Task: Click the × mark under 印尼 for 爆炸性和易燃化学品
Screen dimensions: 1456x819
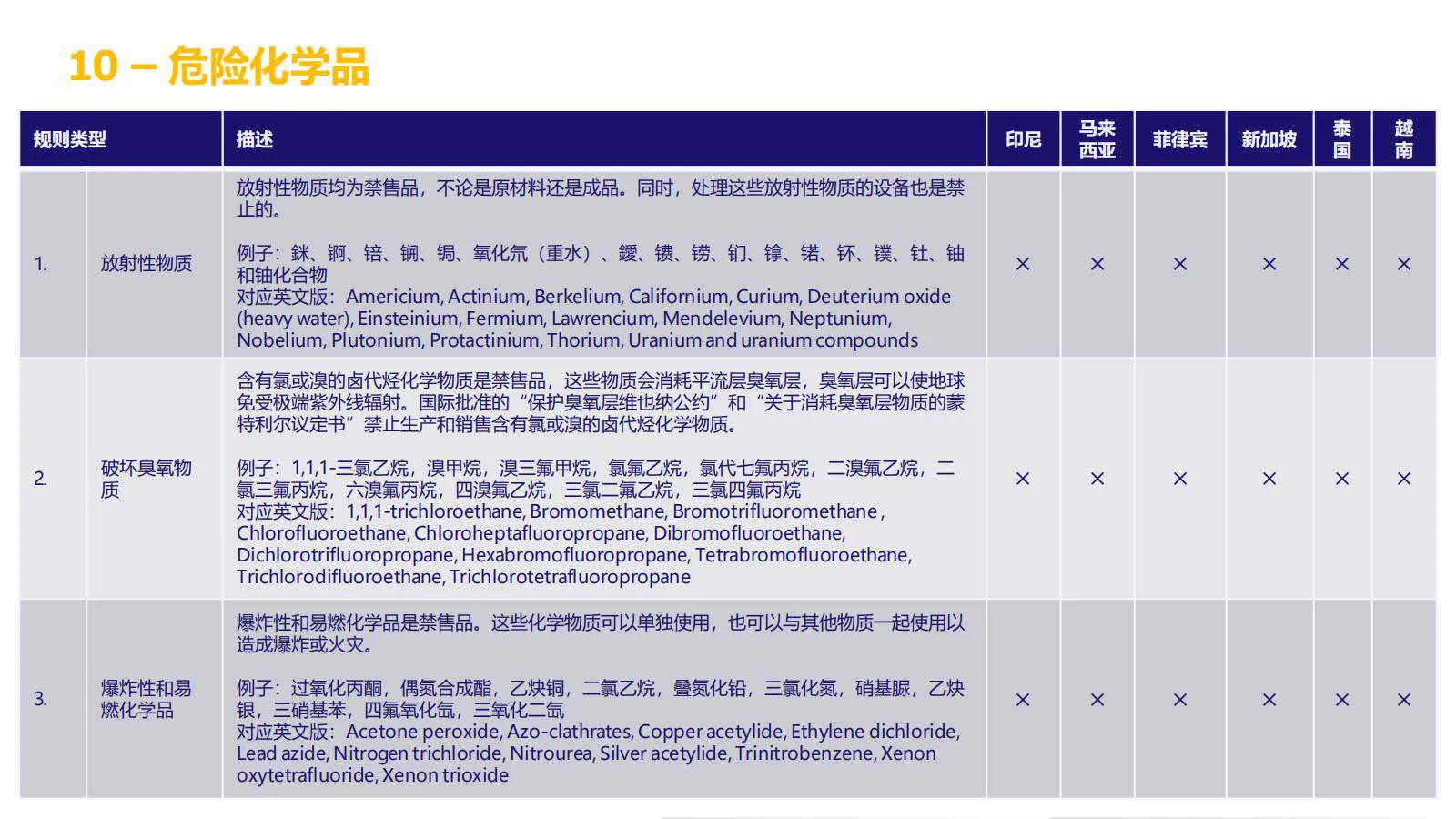Action: click(1024, 699)
